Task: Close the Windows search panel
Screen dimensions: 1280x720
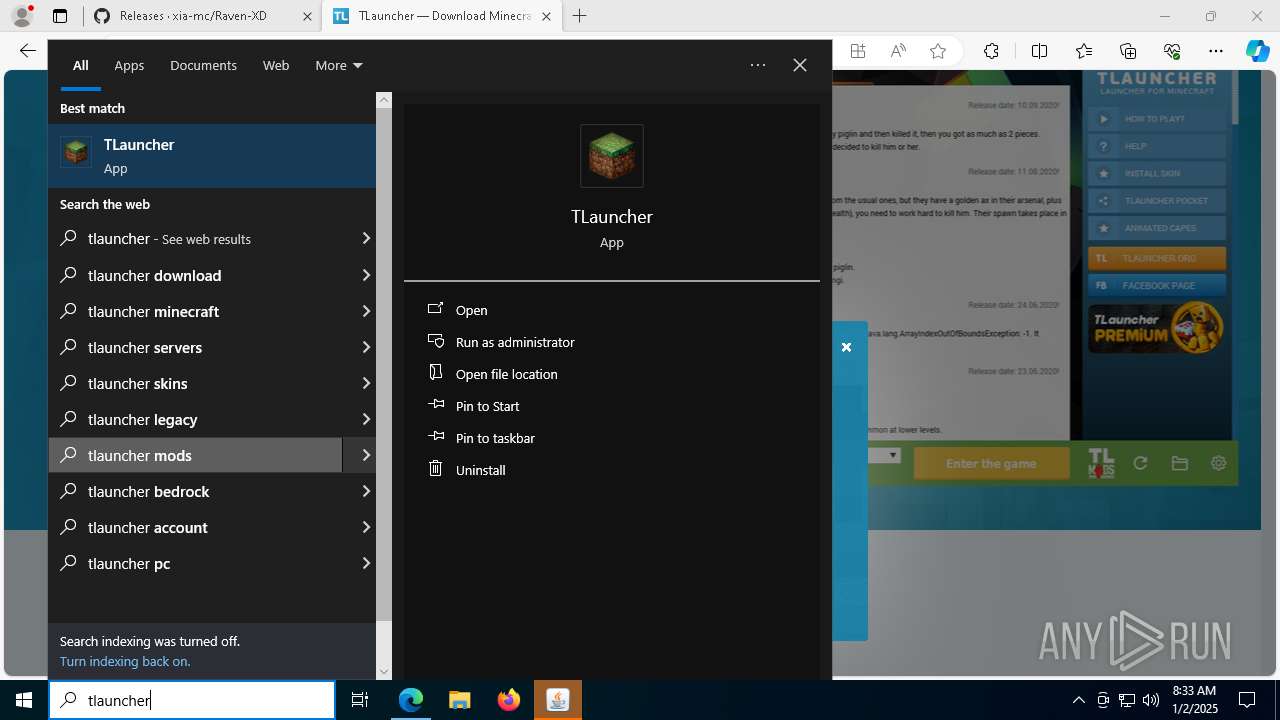Action: tap(800, 65)
